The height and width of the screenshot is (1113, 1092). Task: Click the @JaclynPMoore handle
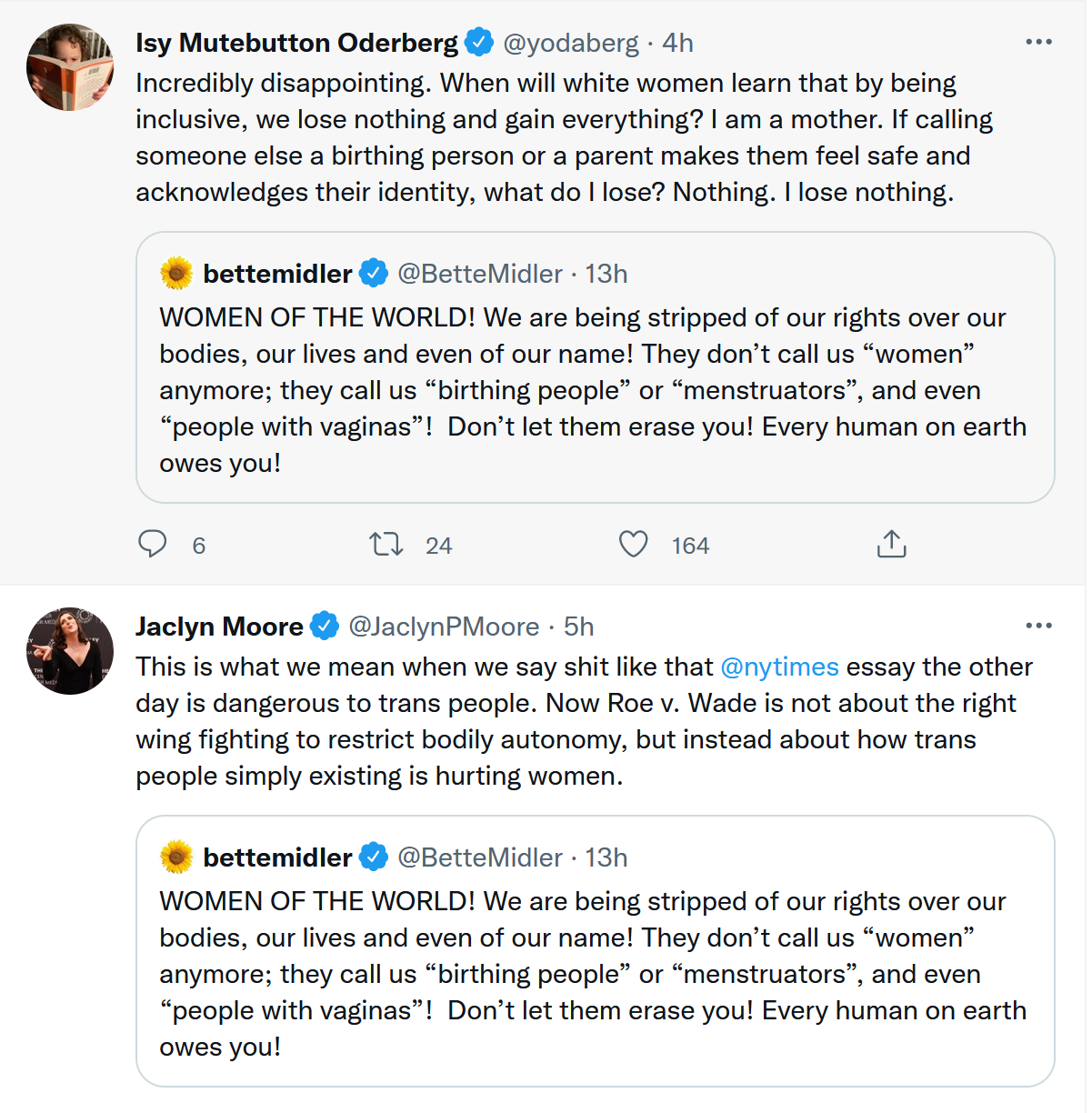(x=445, y=627)
